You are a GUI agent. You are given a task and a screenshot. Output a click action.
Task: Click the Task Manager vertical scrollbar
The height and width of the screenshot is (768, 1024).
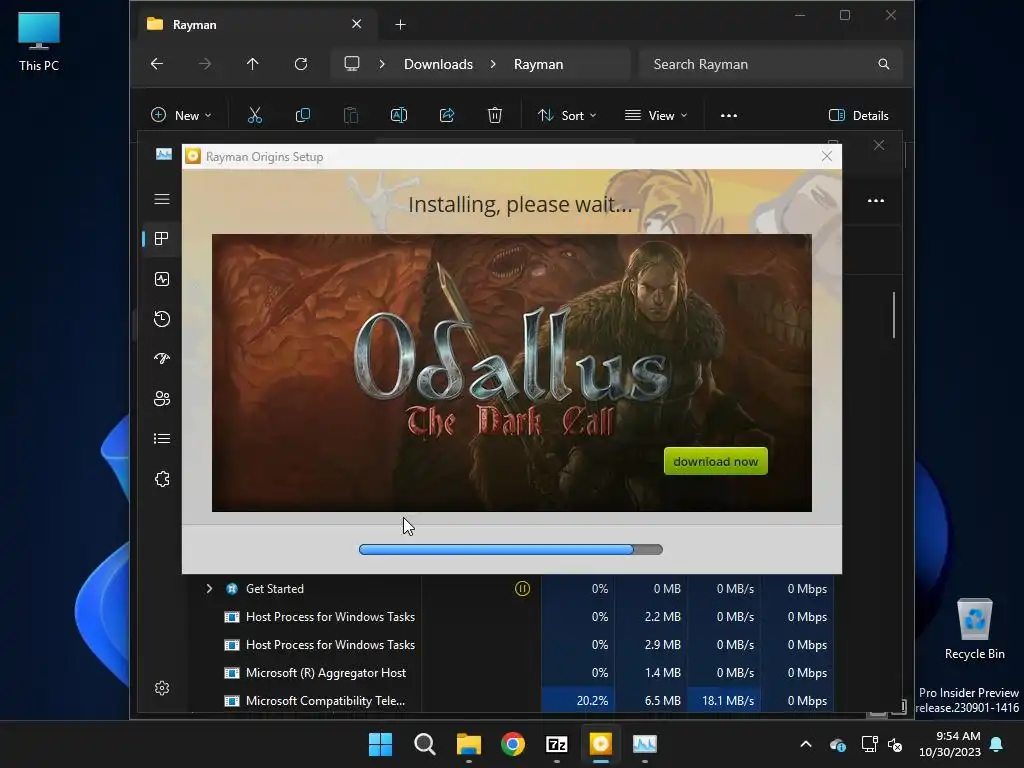(x=894, y=315)
